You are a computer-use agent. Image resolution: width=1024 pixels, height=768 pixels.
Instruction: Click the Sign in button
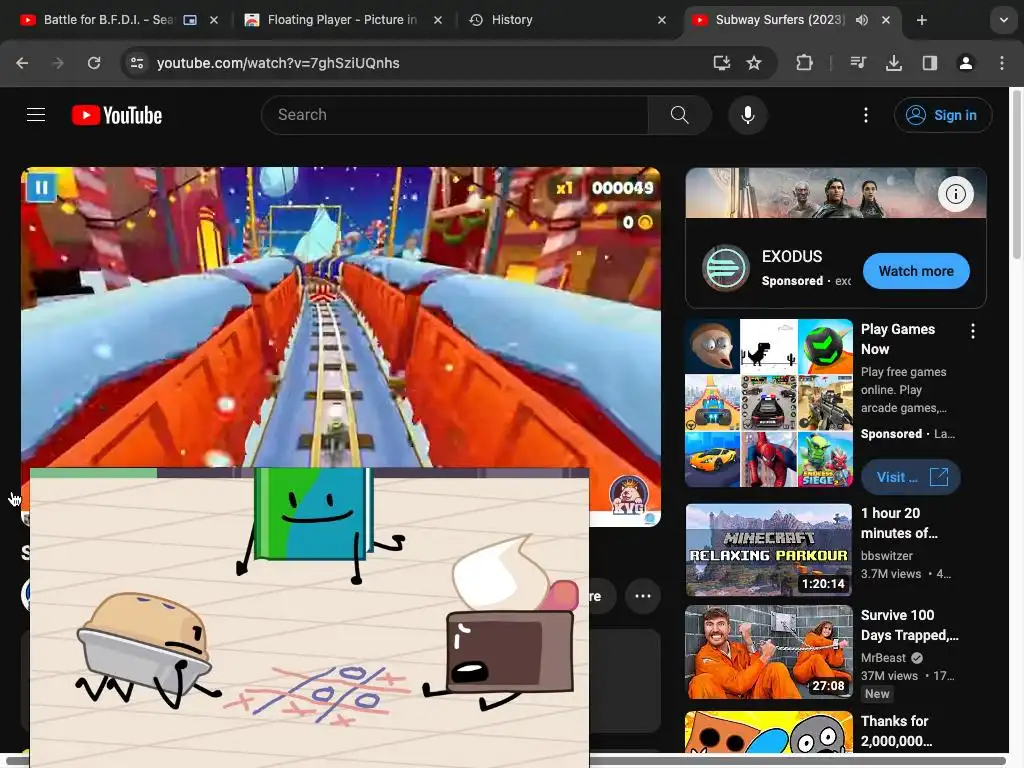point(943,115)
